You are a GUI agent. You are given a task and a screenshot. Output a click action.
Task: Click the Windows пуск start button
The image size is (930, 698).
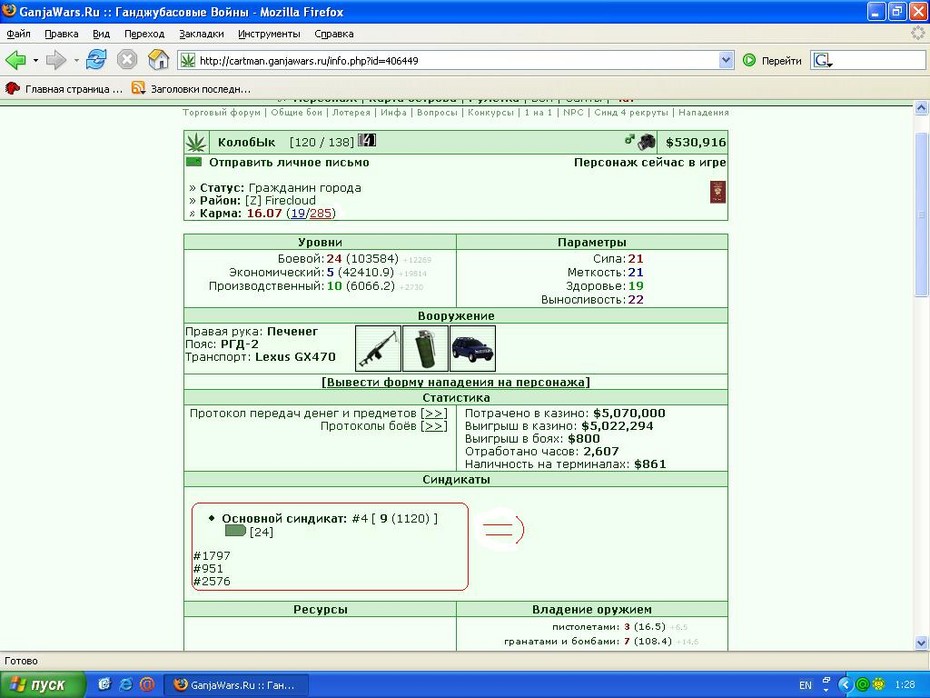pyautogui.click(x=42, y=685)
